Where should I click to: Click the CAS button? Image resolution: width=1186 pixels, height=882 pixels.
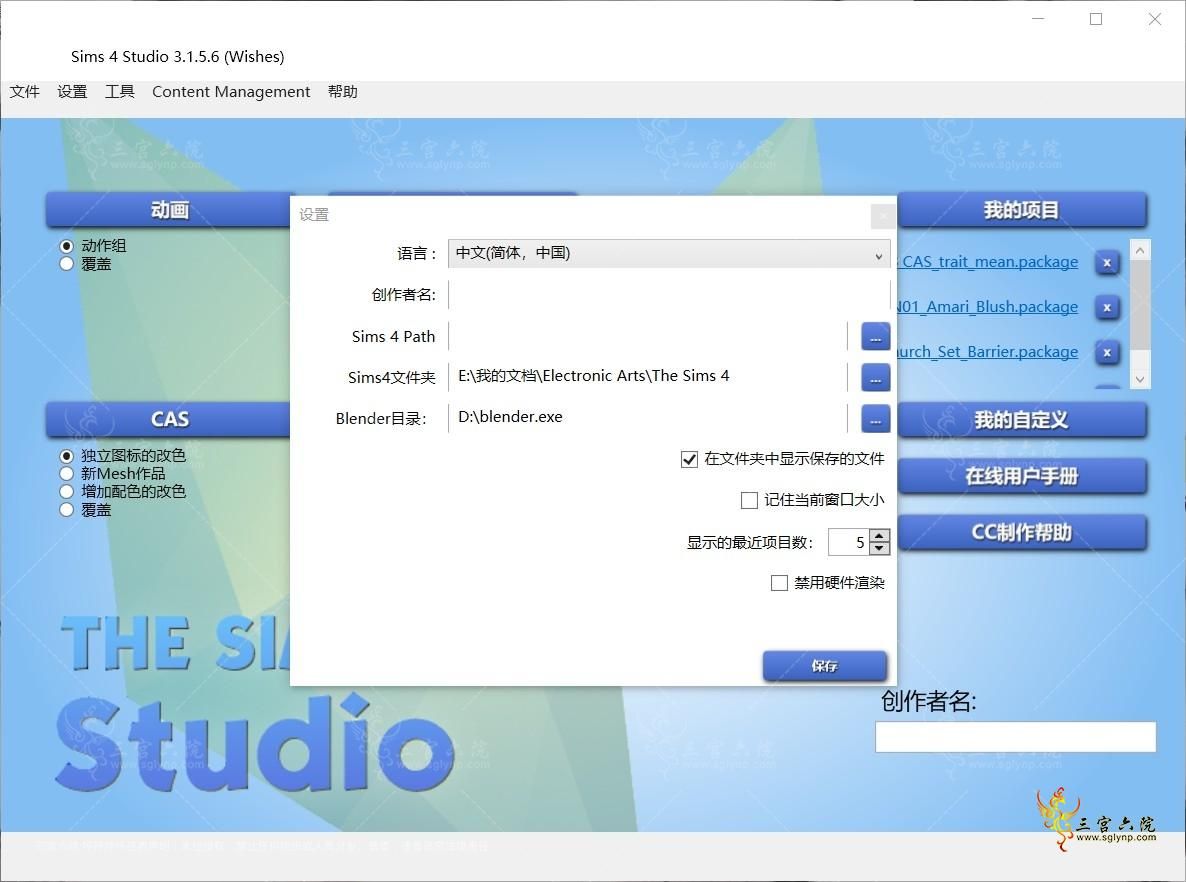click(168, 419)
